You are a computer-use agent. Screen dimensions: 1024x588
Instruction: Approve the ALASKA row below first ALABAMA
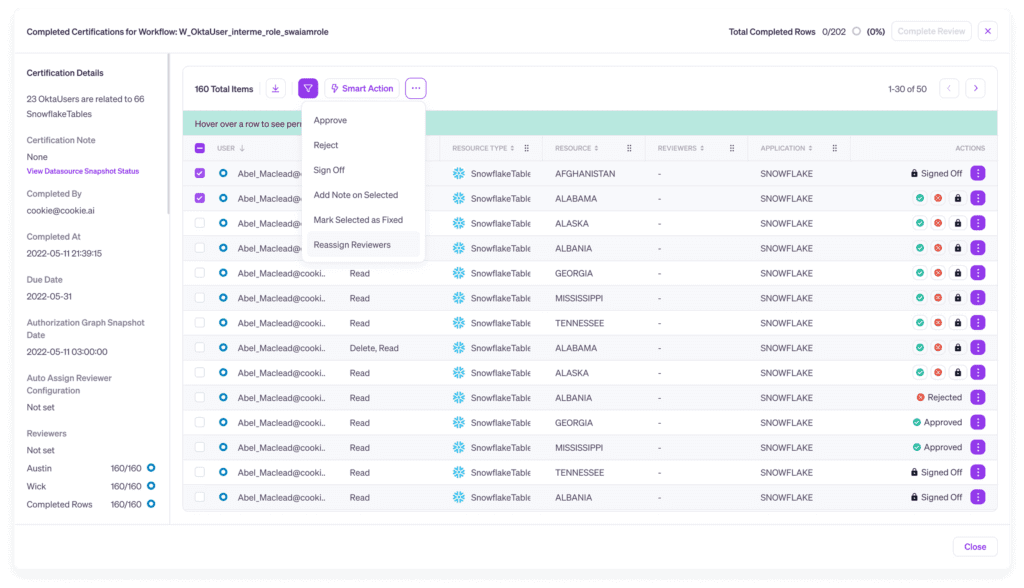[920, 223]
